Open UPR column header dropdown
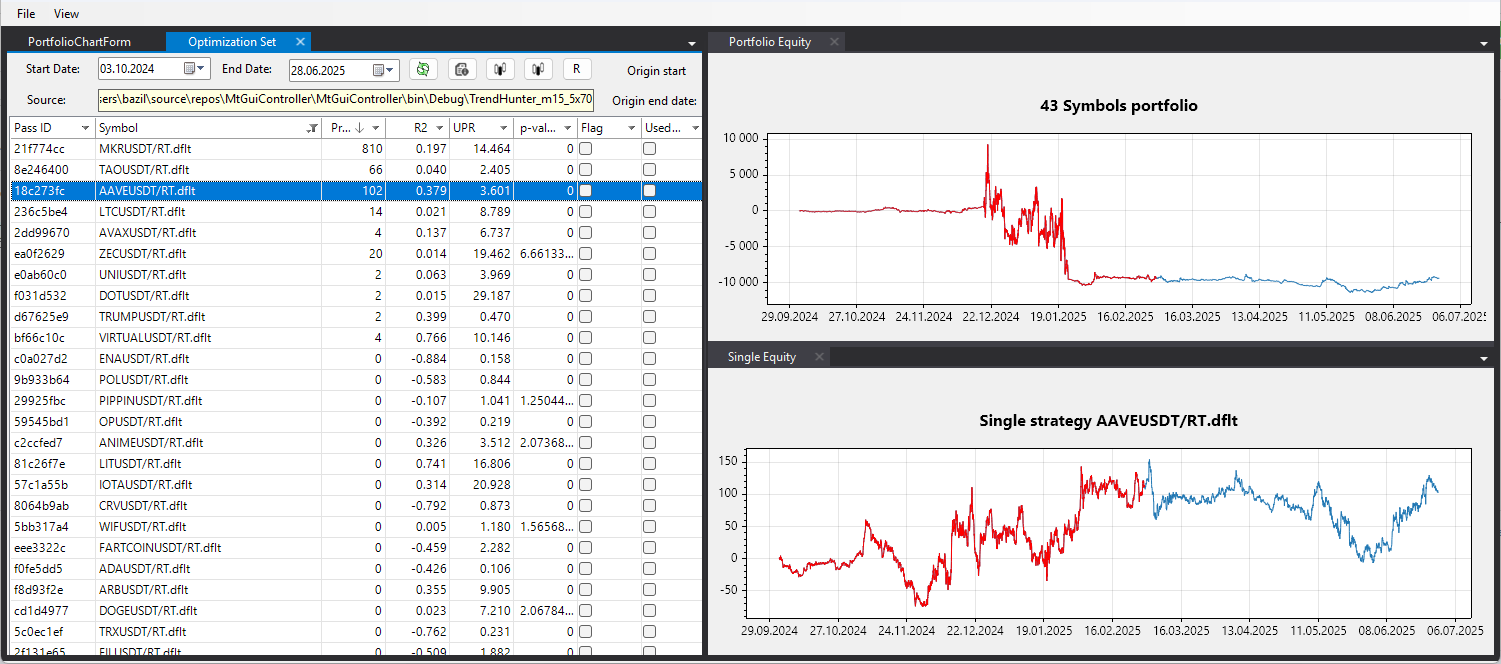This screenshot has height=664, width=1501. pos(505,128)
